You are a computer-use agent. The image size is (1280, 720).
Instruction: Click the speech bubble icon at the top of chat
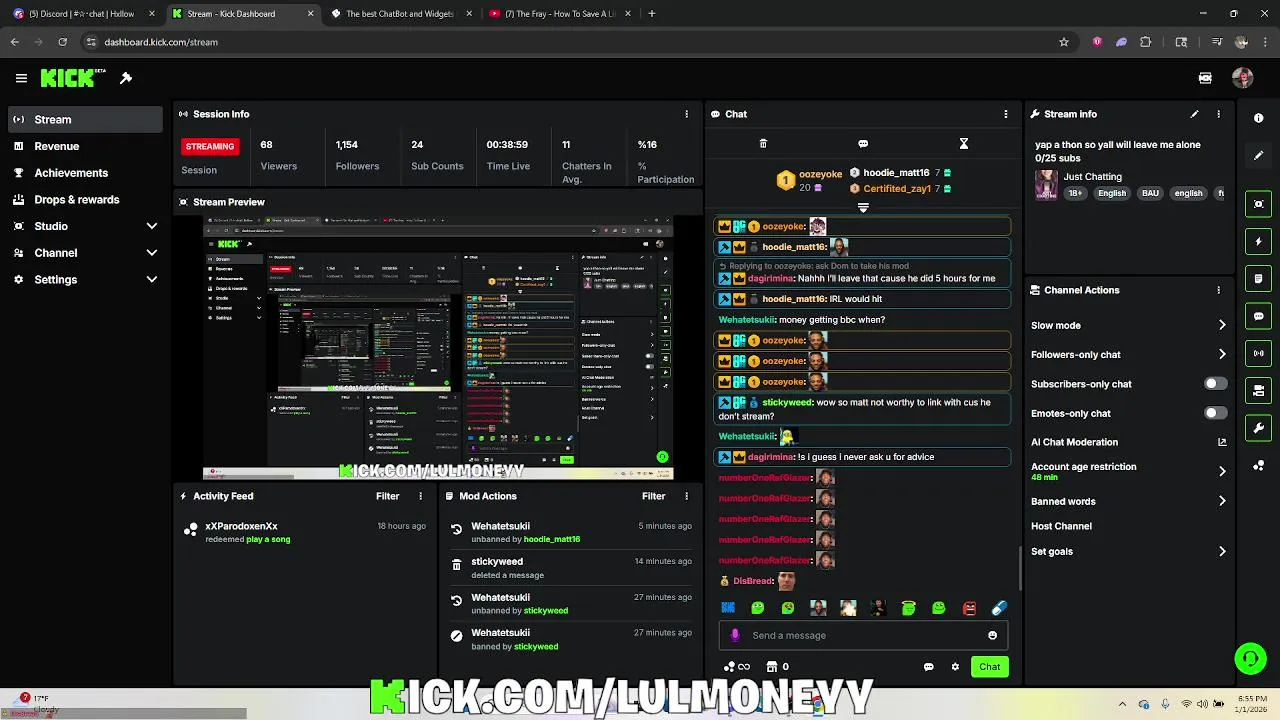863,144
